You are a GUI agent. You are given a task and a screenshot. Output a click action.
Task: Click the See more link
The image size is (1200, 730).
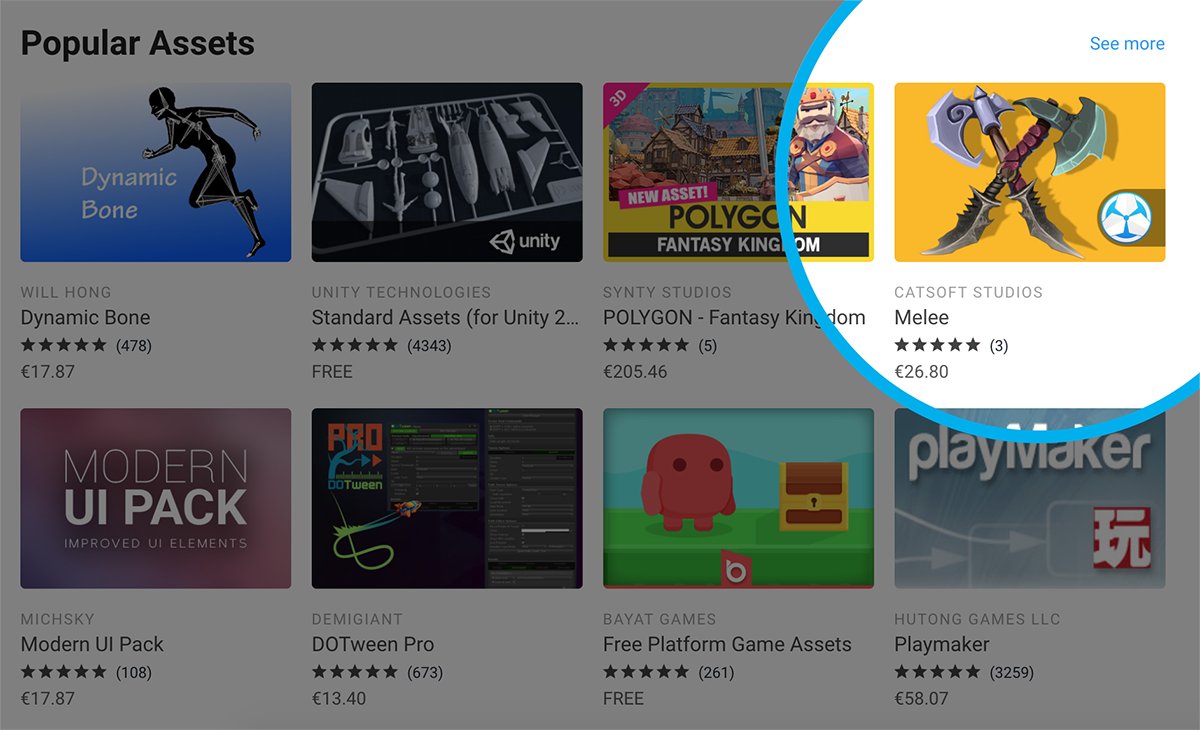1127,43
